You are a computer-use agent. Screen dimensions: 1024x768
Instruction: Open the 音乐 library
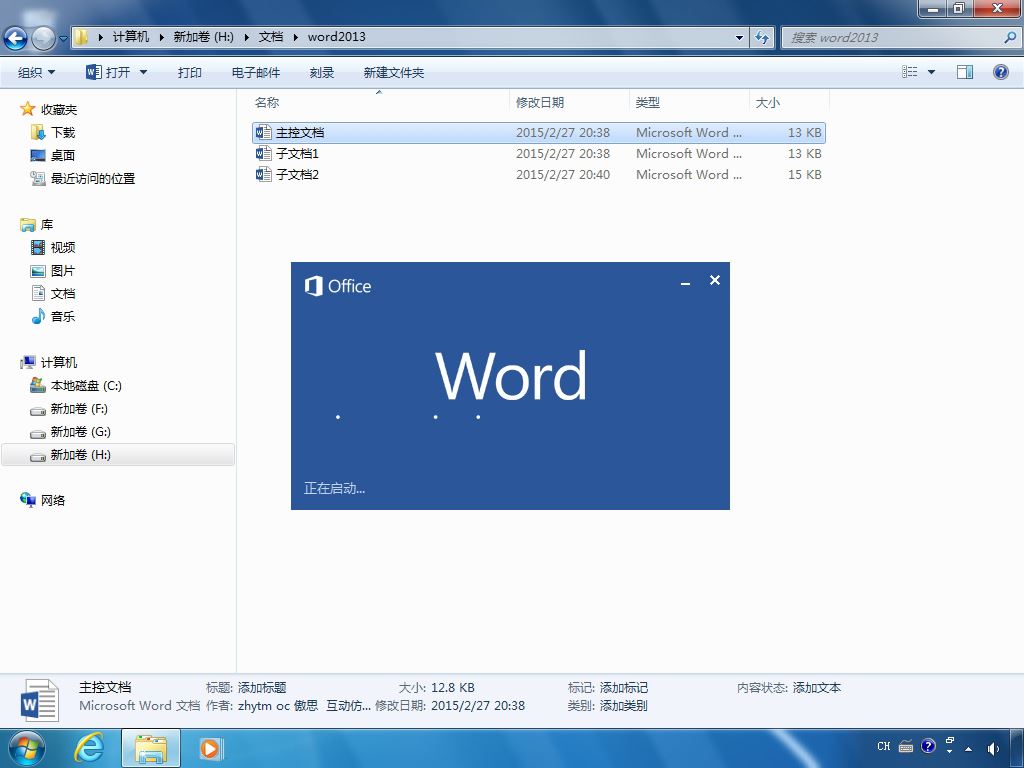(63, 316)
